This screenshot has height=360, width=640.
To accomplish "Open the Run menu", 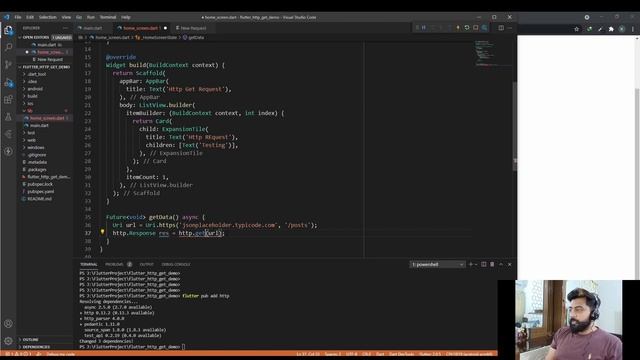I will (91, 17).
